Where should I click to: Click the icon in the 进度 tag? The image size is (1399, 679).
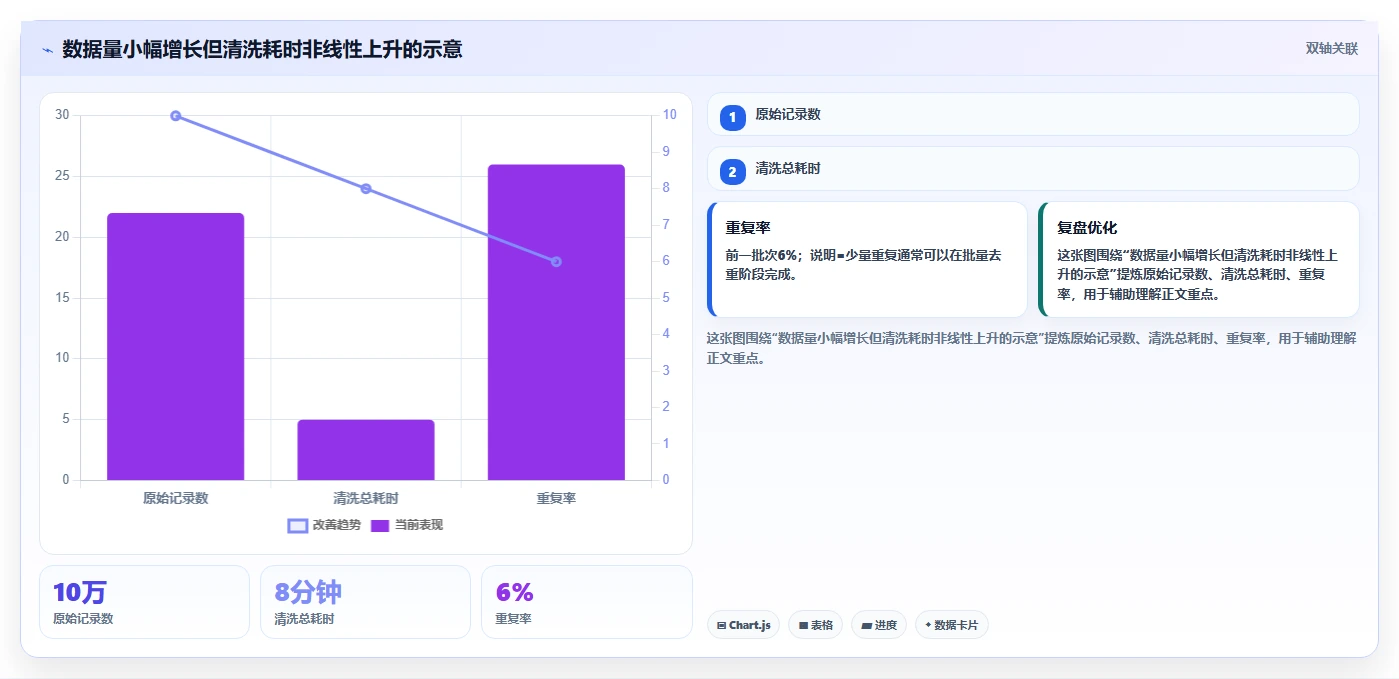[x=866, y=625]
